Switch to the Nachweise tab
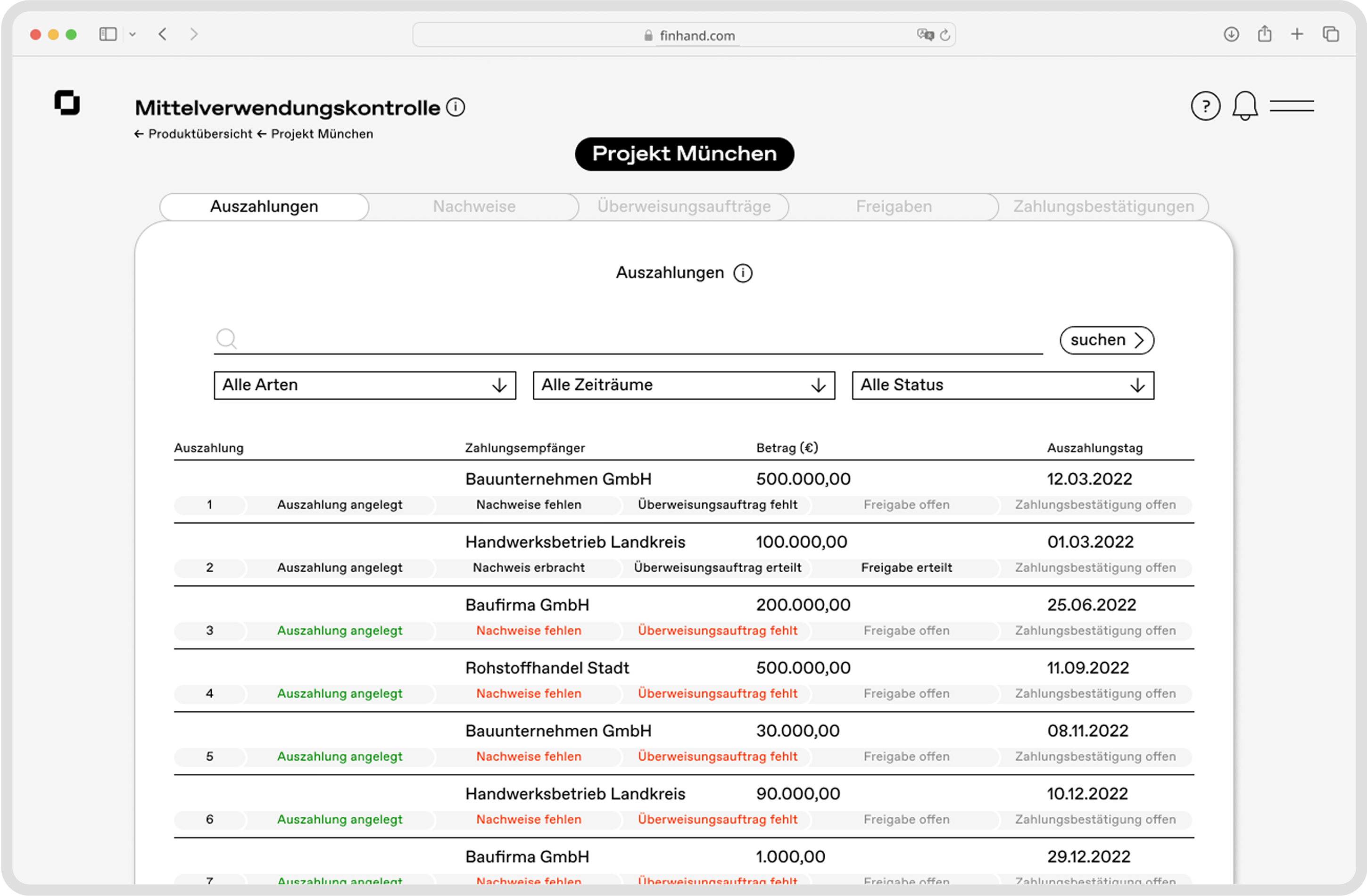Viewport: 1367px width, 896px height. point(474,206)
